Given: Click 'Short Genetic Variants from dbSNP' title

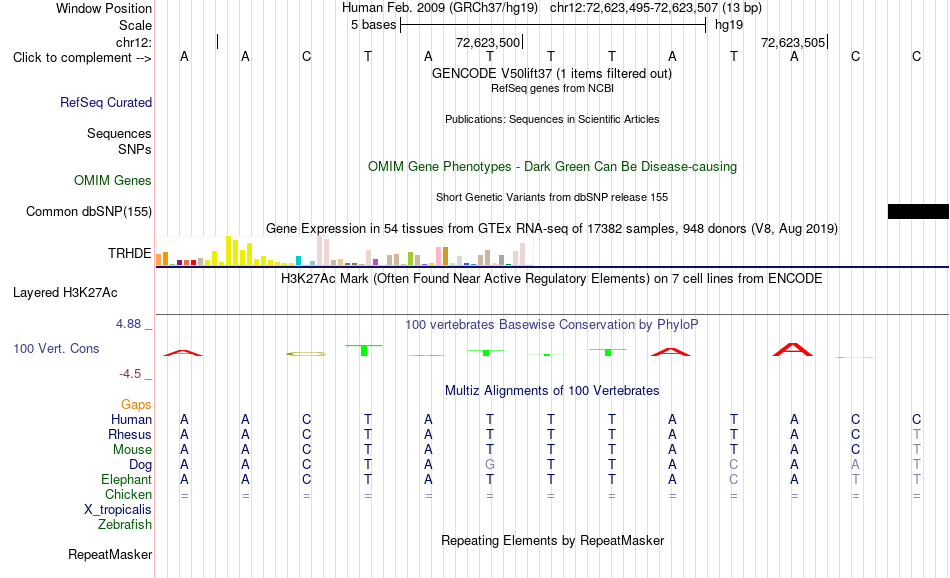Looking at the screenshot, I should point(552,197).
